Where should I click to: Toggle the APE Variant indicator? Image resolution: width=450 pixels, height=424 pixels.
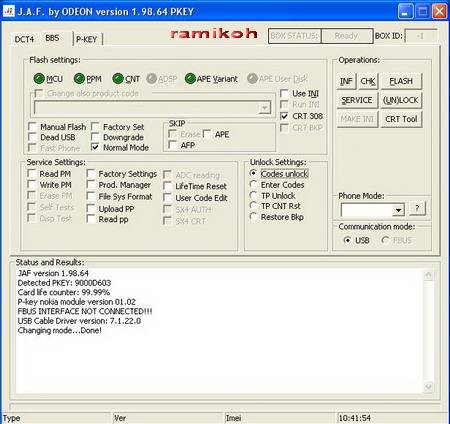pos(190,79)
